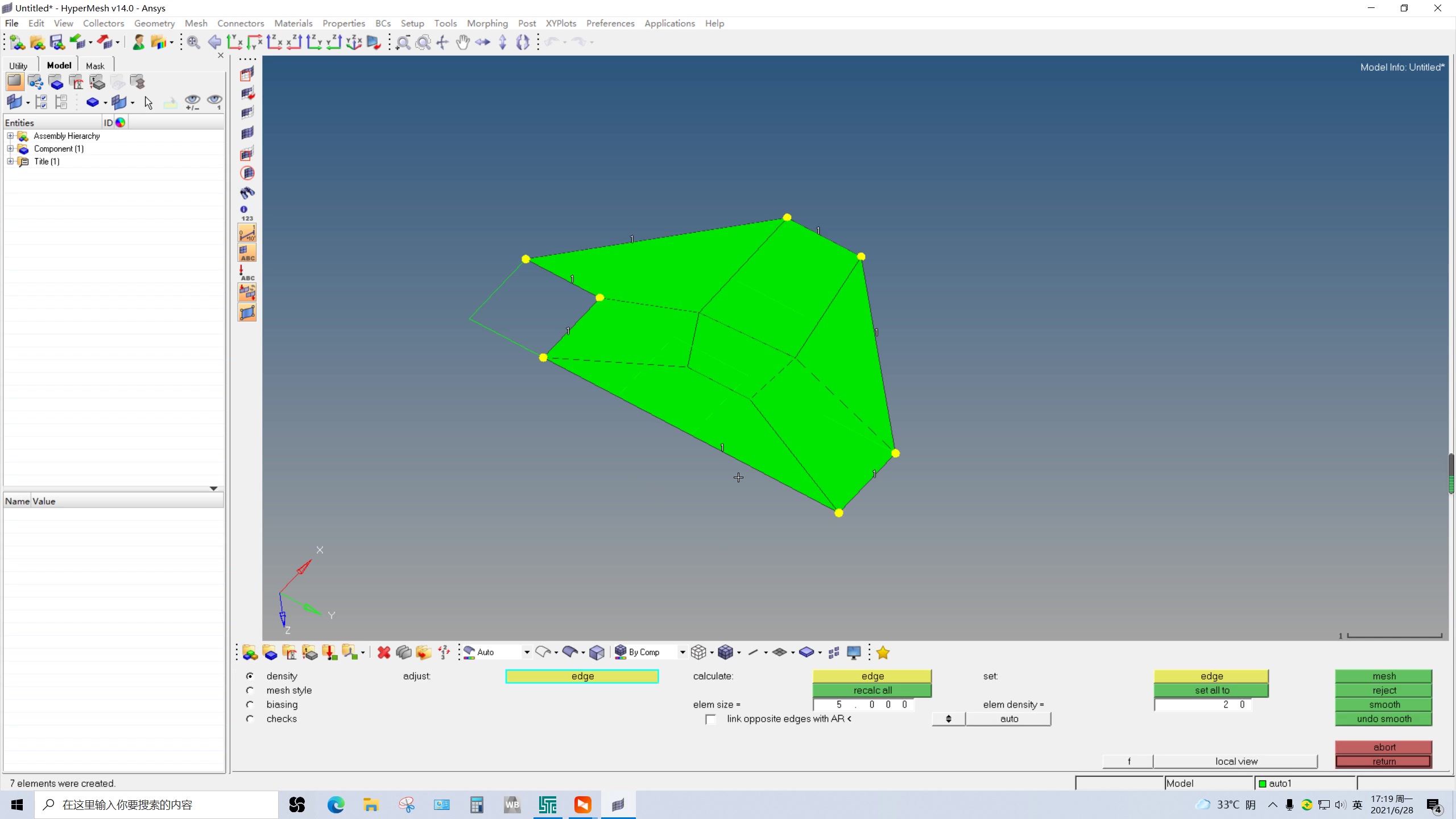Click the Renumber 123 icon
This screenshot has height=819, width=1456.
[x=444, y=652]
